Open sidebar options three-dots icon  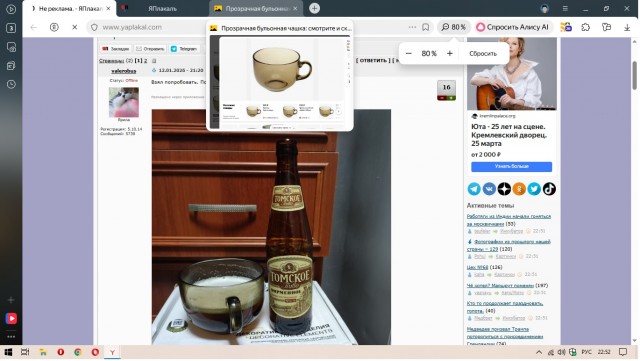[11, 336]
